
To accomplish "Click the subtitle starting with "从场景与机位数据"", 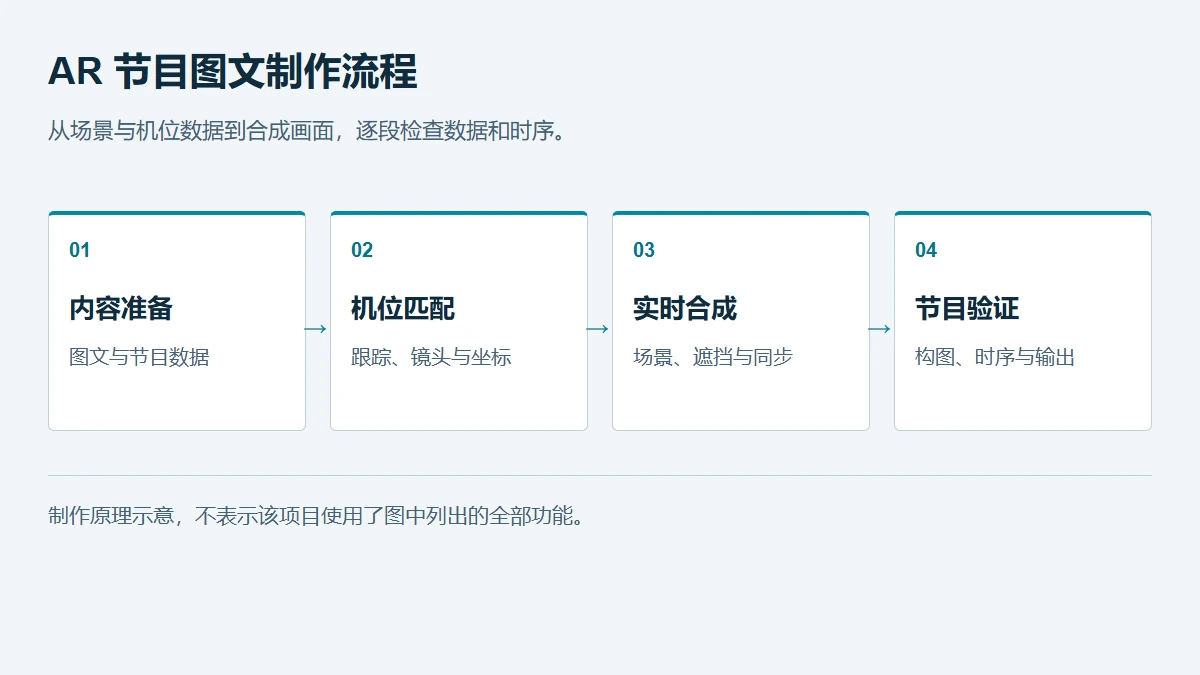I will [308, 131].
